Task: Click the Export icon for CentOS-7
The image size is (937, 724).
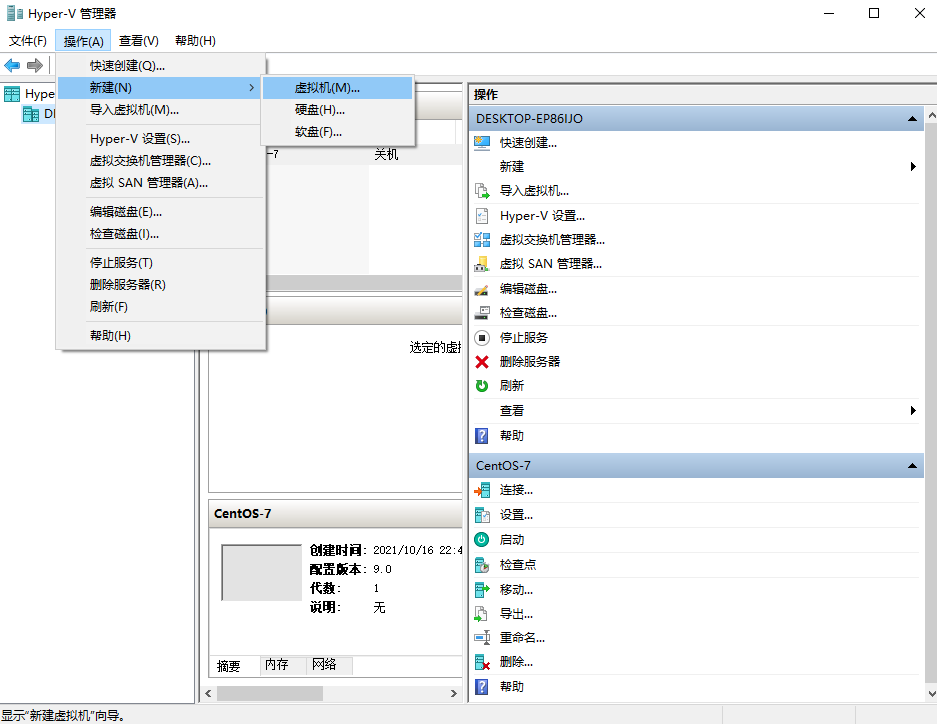Action: pyautogui.click(x=482, y=614)
